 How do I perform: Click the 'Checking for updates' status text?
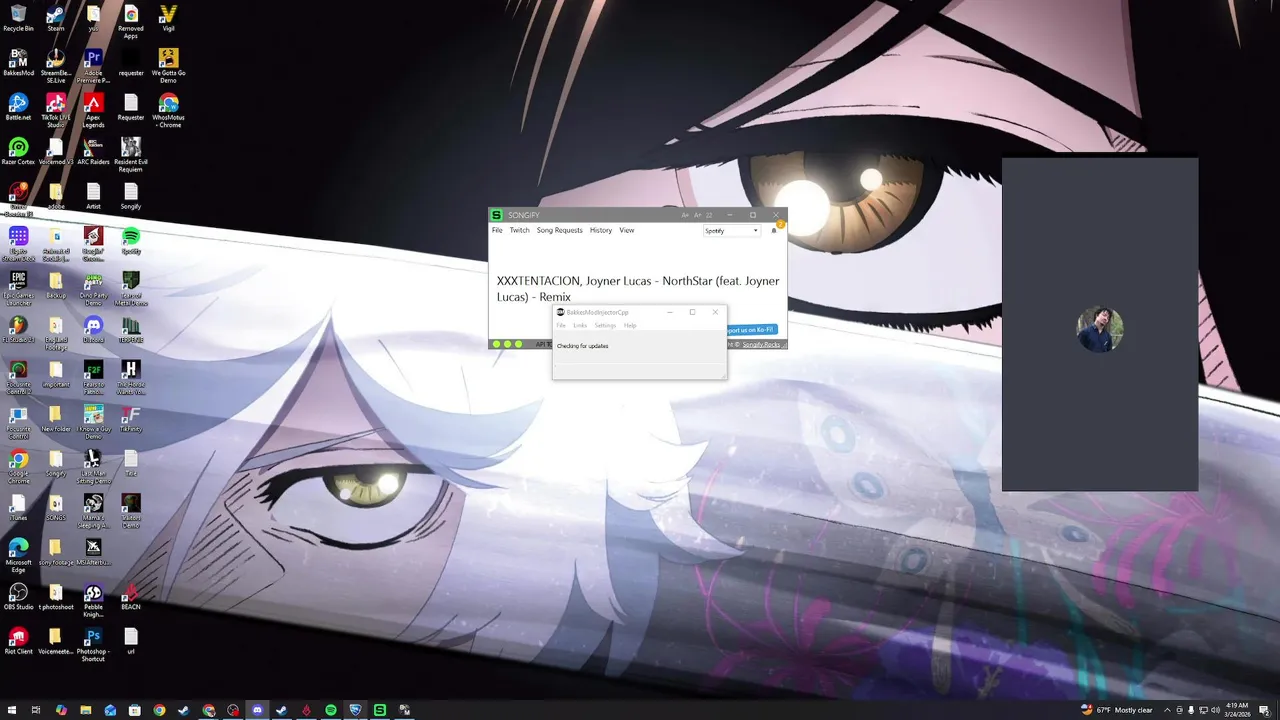point(582,346)
